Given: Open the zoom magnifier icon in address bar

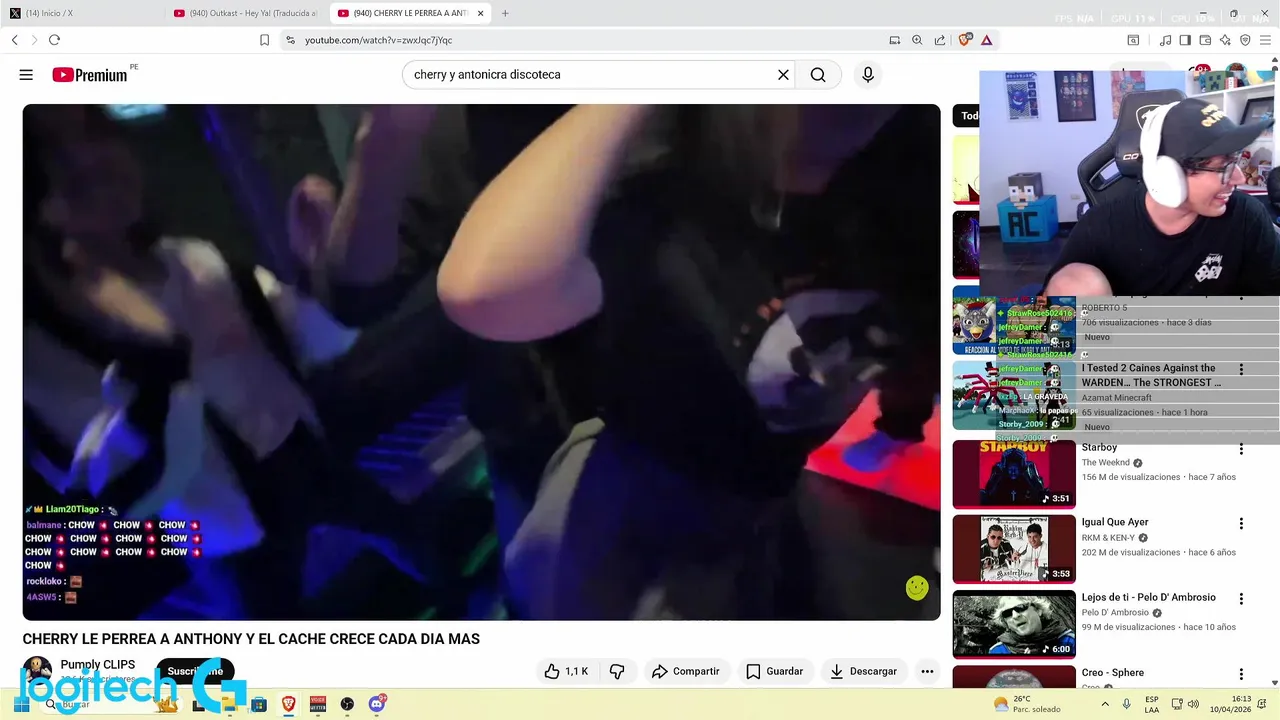Looking at the screenshot, I should [917, 40].
